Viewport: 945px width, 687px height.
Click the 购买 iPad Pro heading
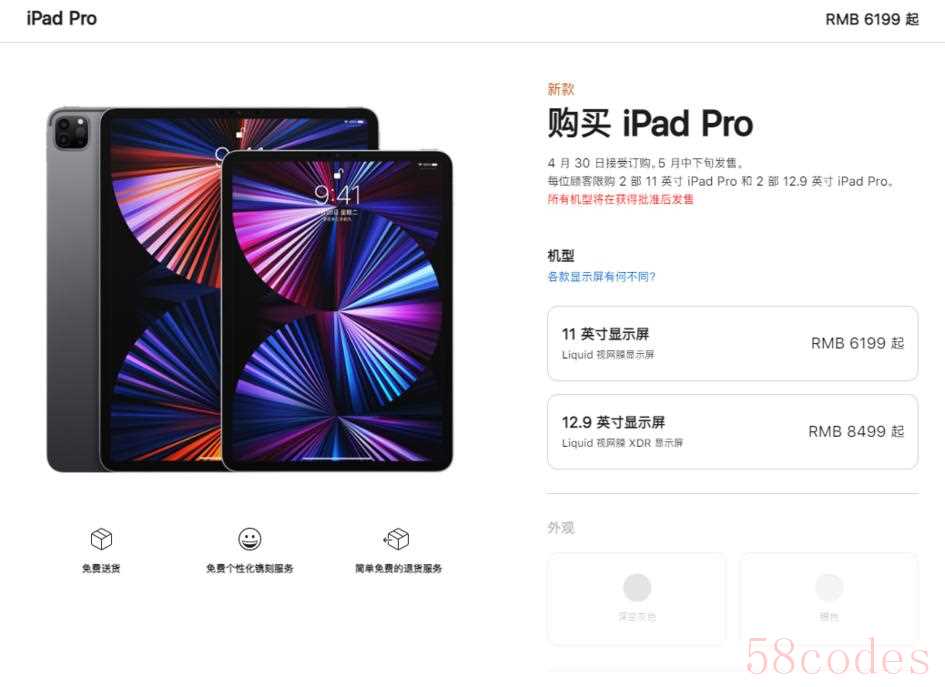coord(650,123)
